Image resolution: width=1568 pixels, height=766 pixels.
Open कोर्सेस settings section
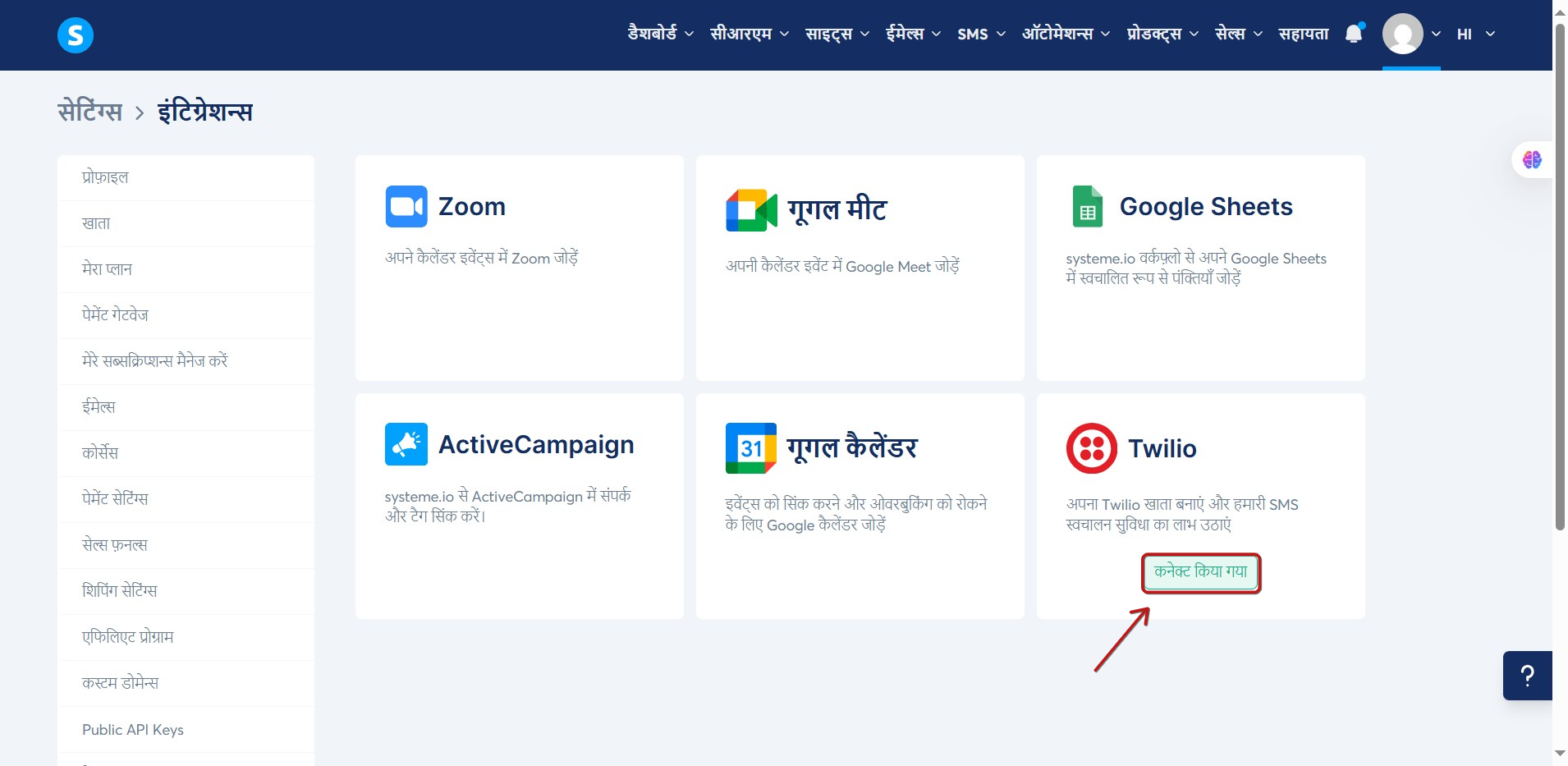(x=186, y=453)
